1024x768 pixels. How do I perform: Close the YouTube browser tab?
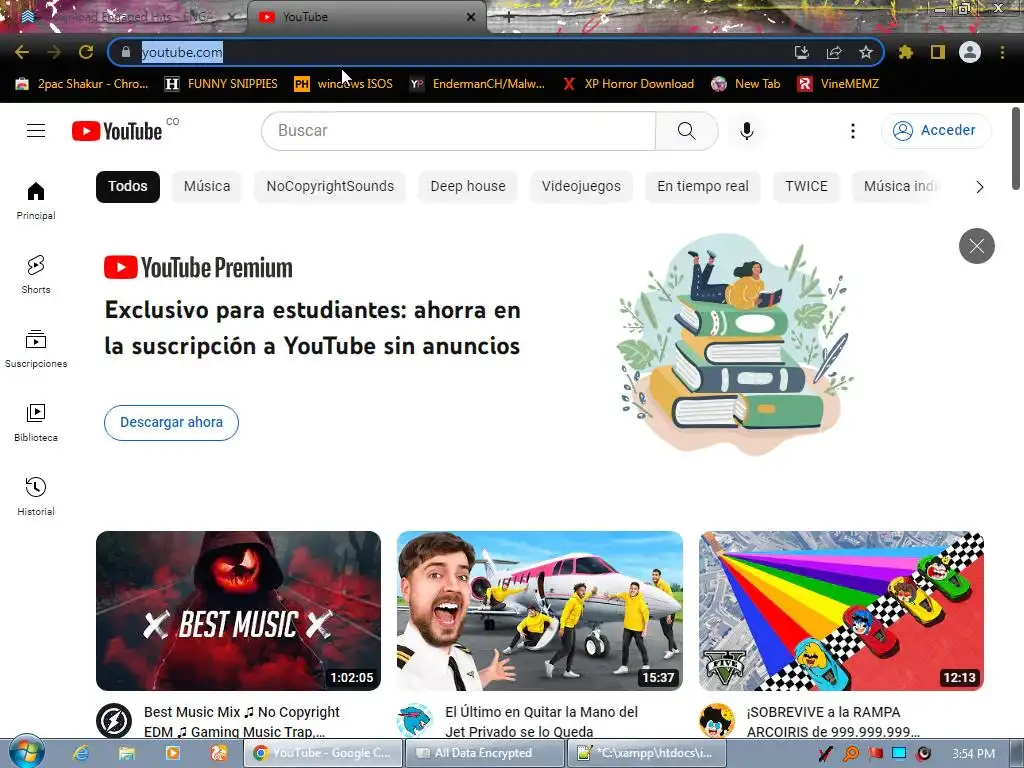pyautogui.click(x=471, y=17)
